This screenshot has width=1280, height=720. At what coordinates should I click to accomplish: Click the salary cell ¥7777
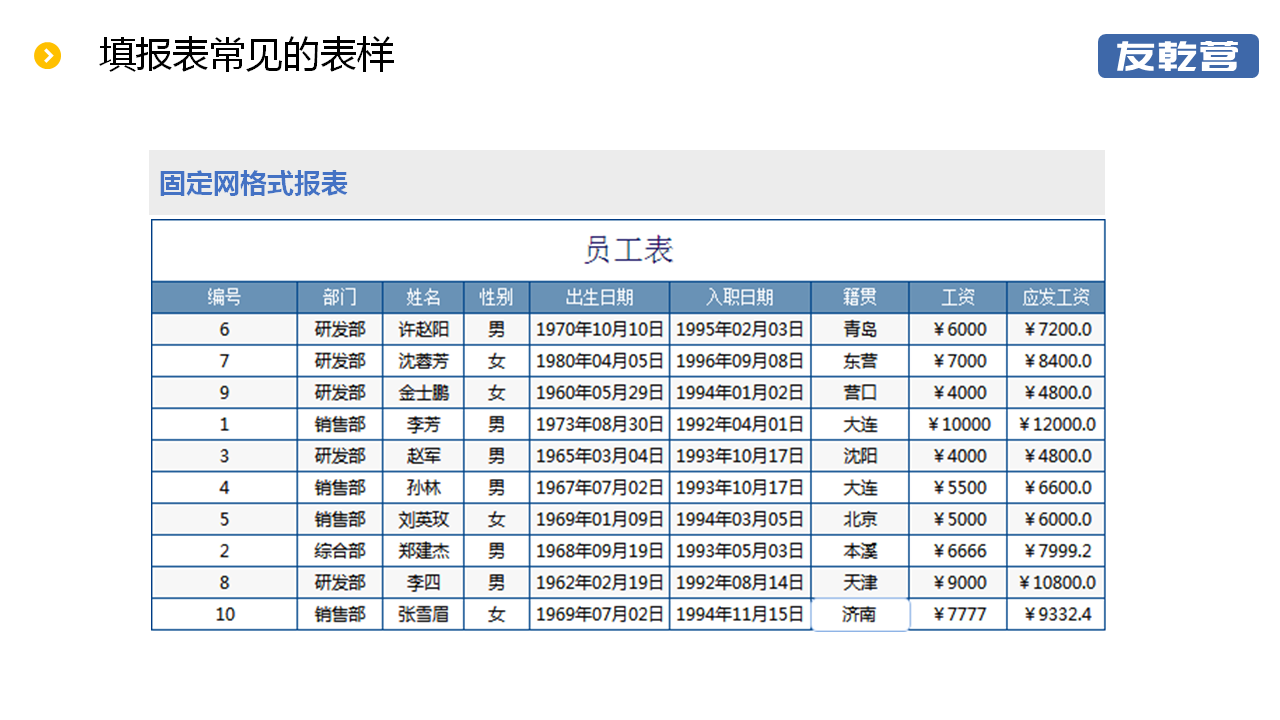pyautogui.click(x=958, y=614)
